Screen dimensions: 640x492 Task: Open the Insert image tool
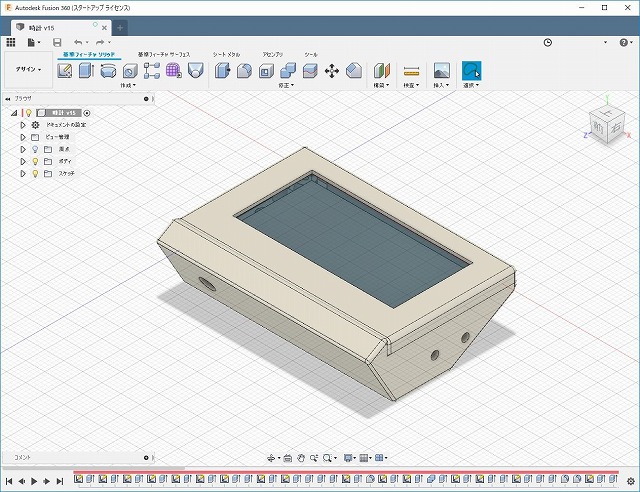pos(442,71)
